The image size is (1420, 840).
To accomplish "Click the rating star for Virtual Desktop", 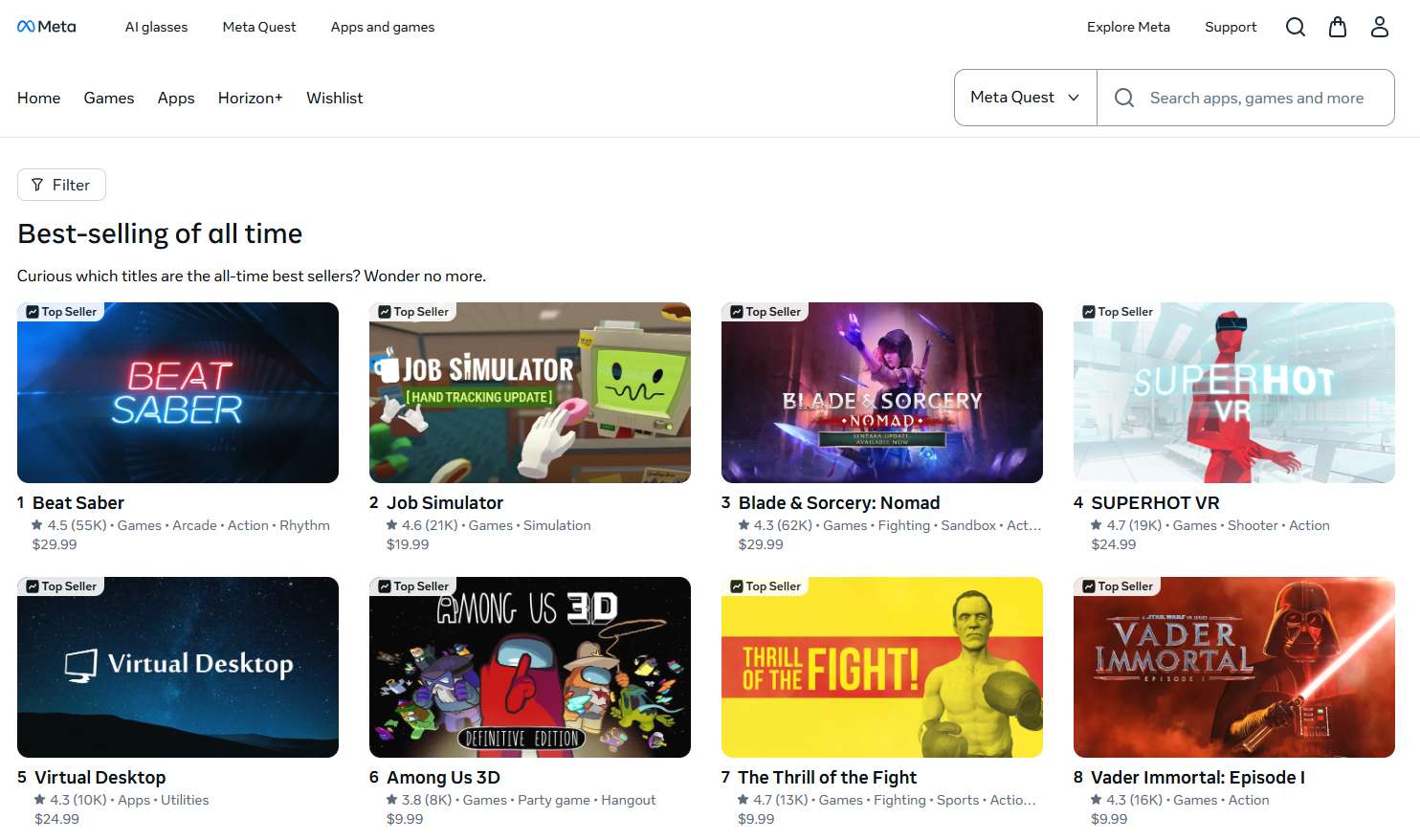I will point(40,800).
